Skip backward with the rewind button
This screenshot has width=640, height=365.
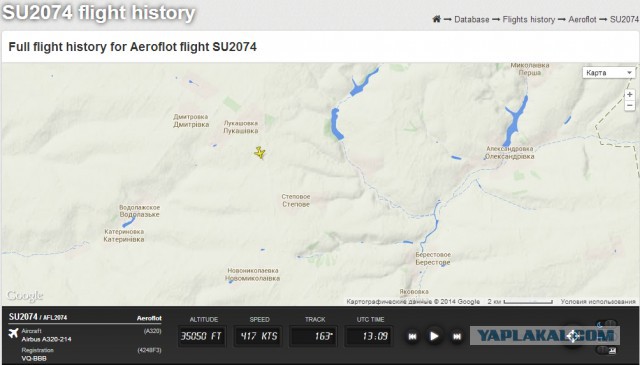412,336
